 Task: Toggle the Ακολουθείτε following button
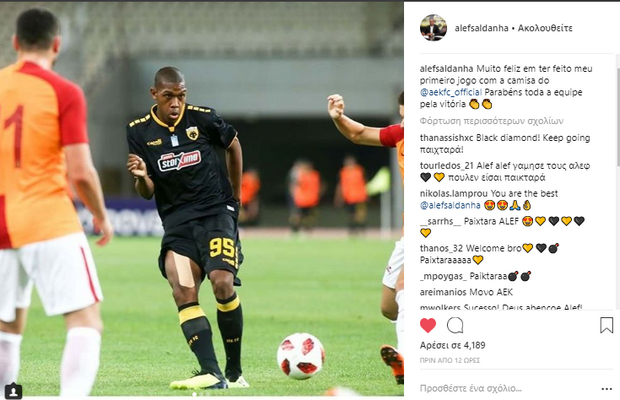coord(545,28)
